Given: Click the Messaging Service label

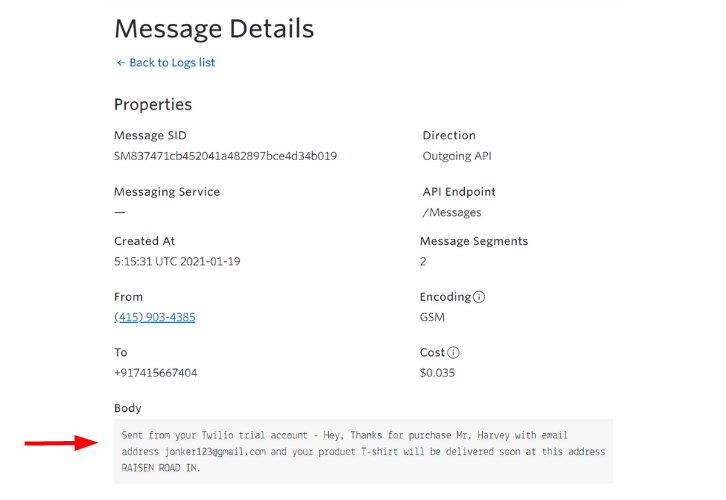Looking at the screenshot, I should pyautogui.click(x=167, y=192).
